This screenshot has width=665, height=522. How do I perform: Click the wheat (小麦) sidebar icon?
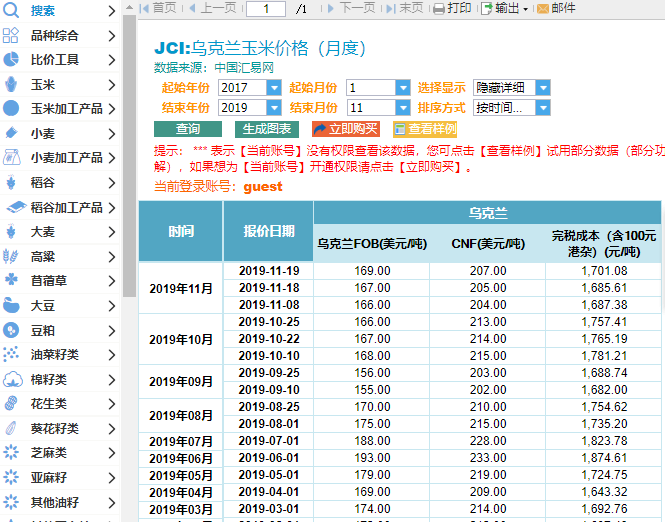11,133
